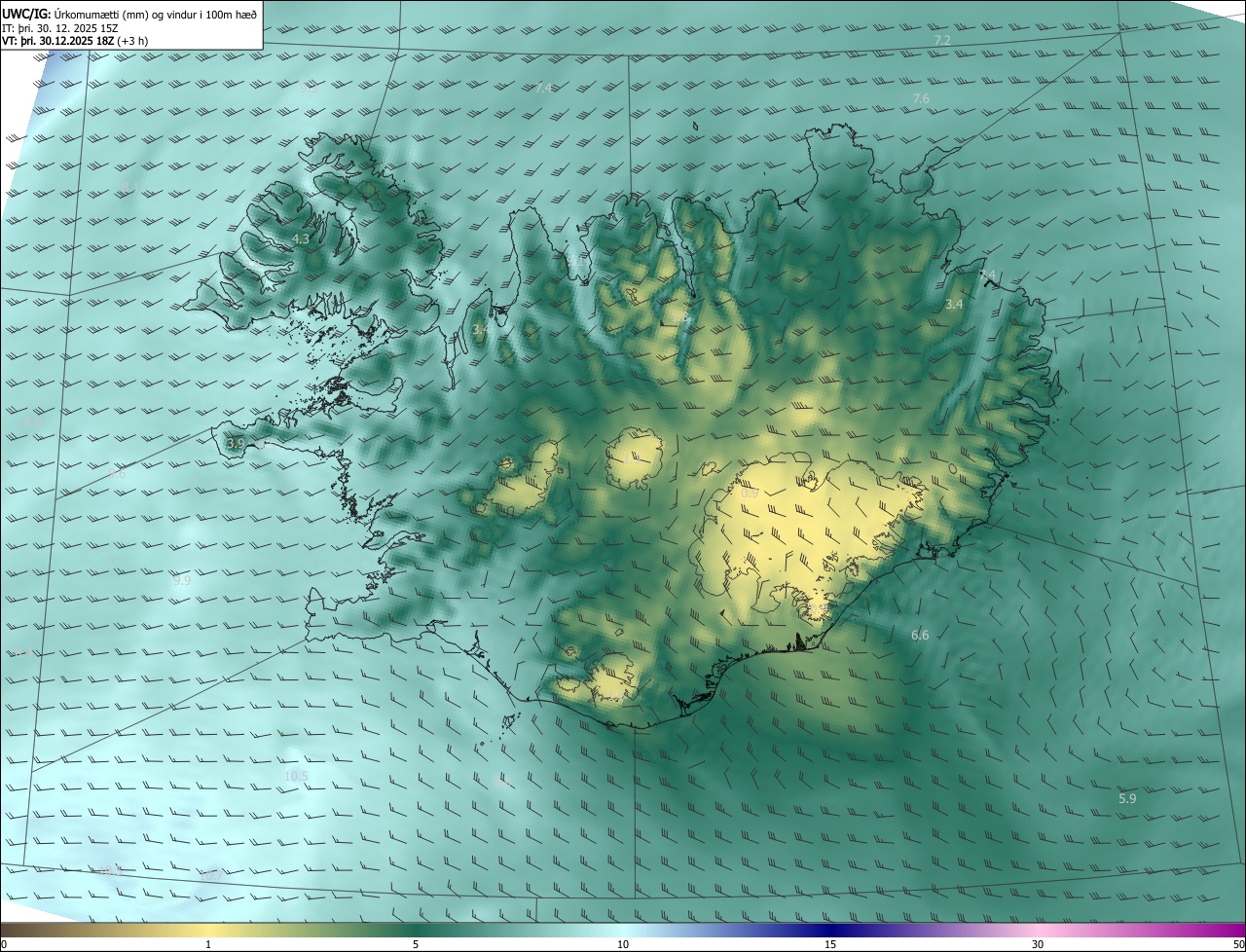Click the 5.9 value label on the map
The image size is (1246, 952).
pos(1126,798)
